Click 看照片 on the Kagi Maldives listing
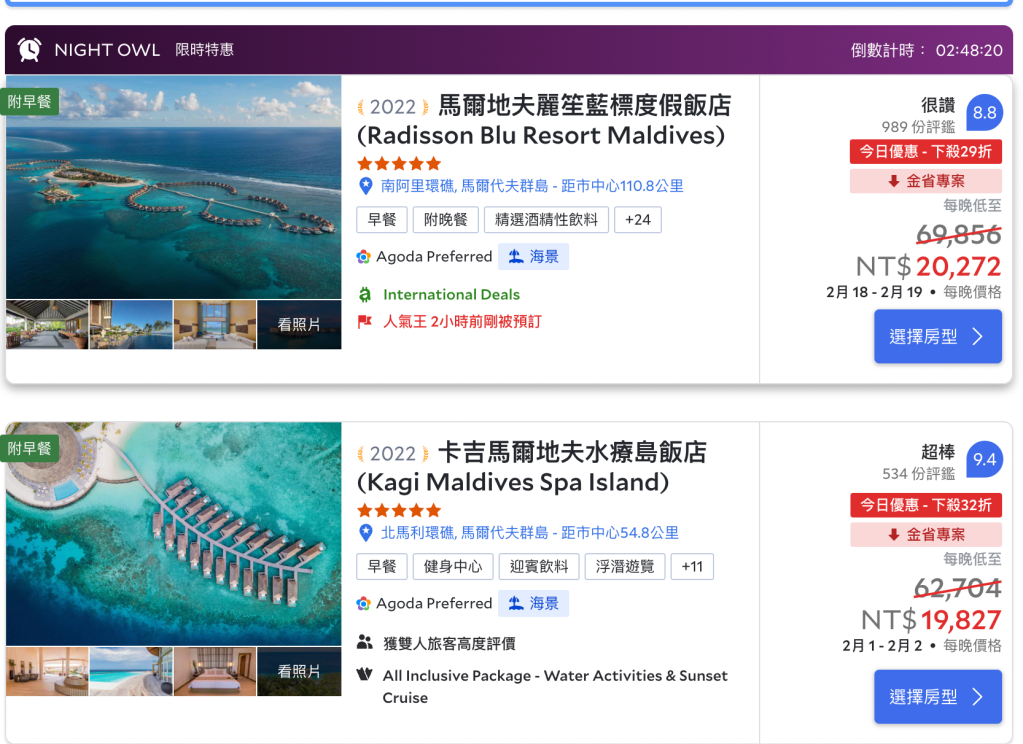The width and height of the screenshot is (1023, 744). [299, 672]
